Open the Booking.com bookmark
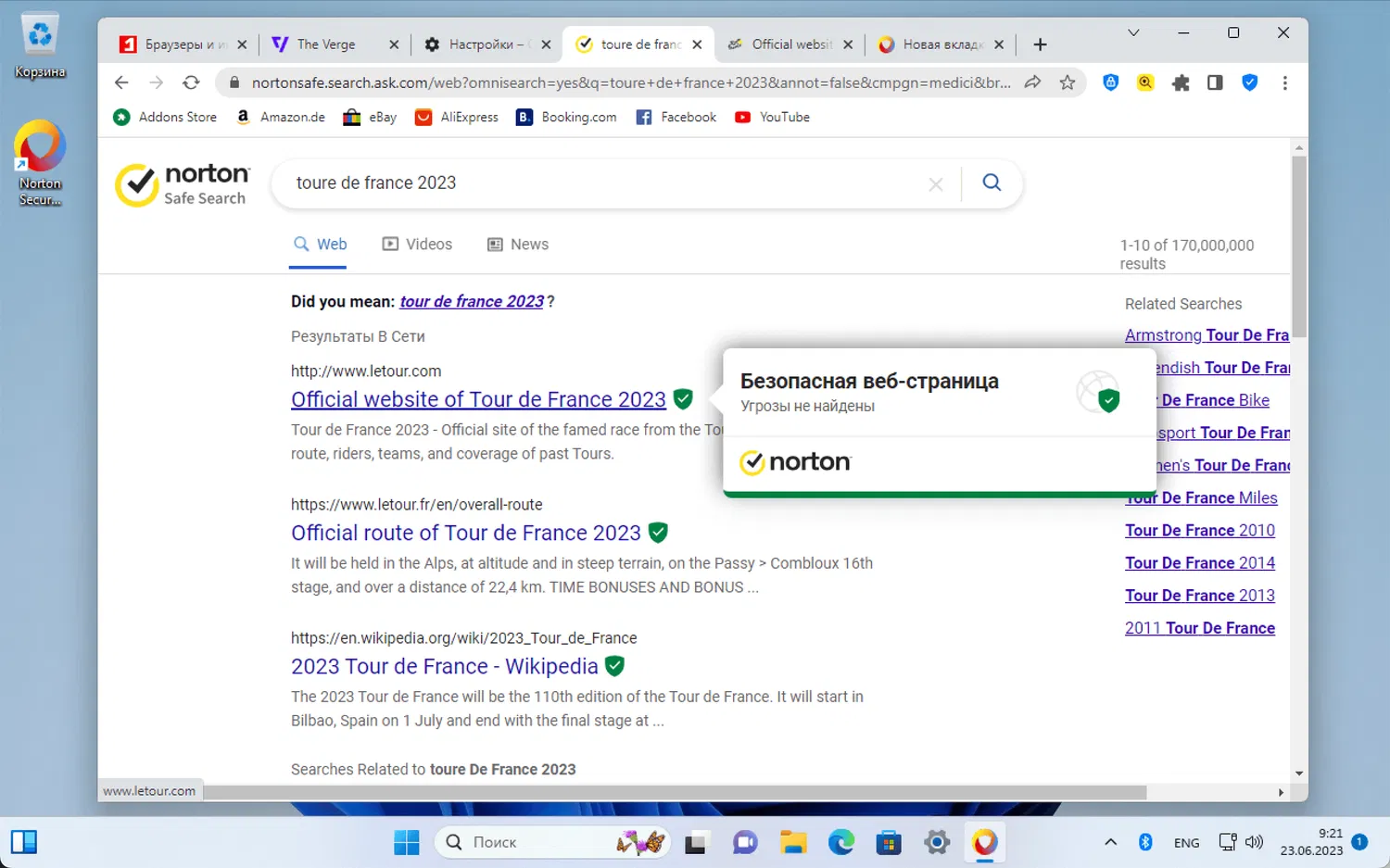 [x=566, y=117]
